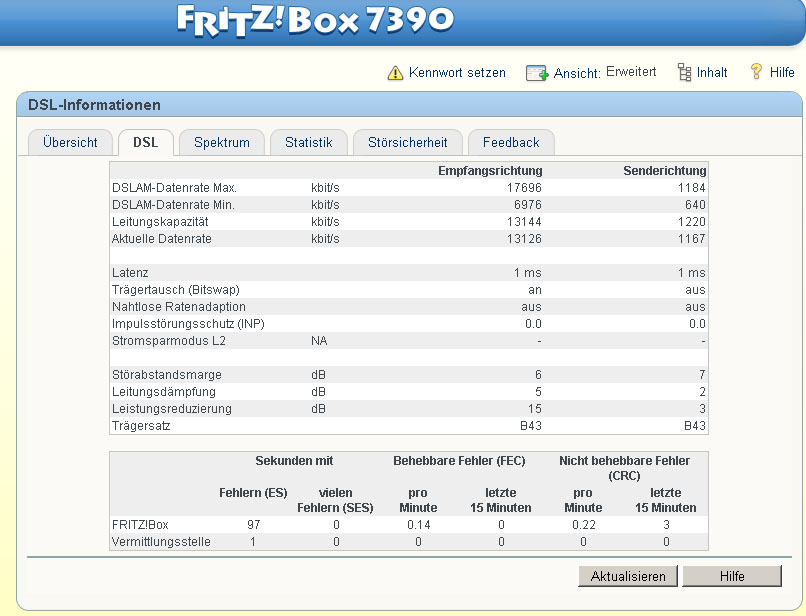Click the Bitswap value 'an'
Viewport: 806px width, 616px height.
(x=535, y=290)
